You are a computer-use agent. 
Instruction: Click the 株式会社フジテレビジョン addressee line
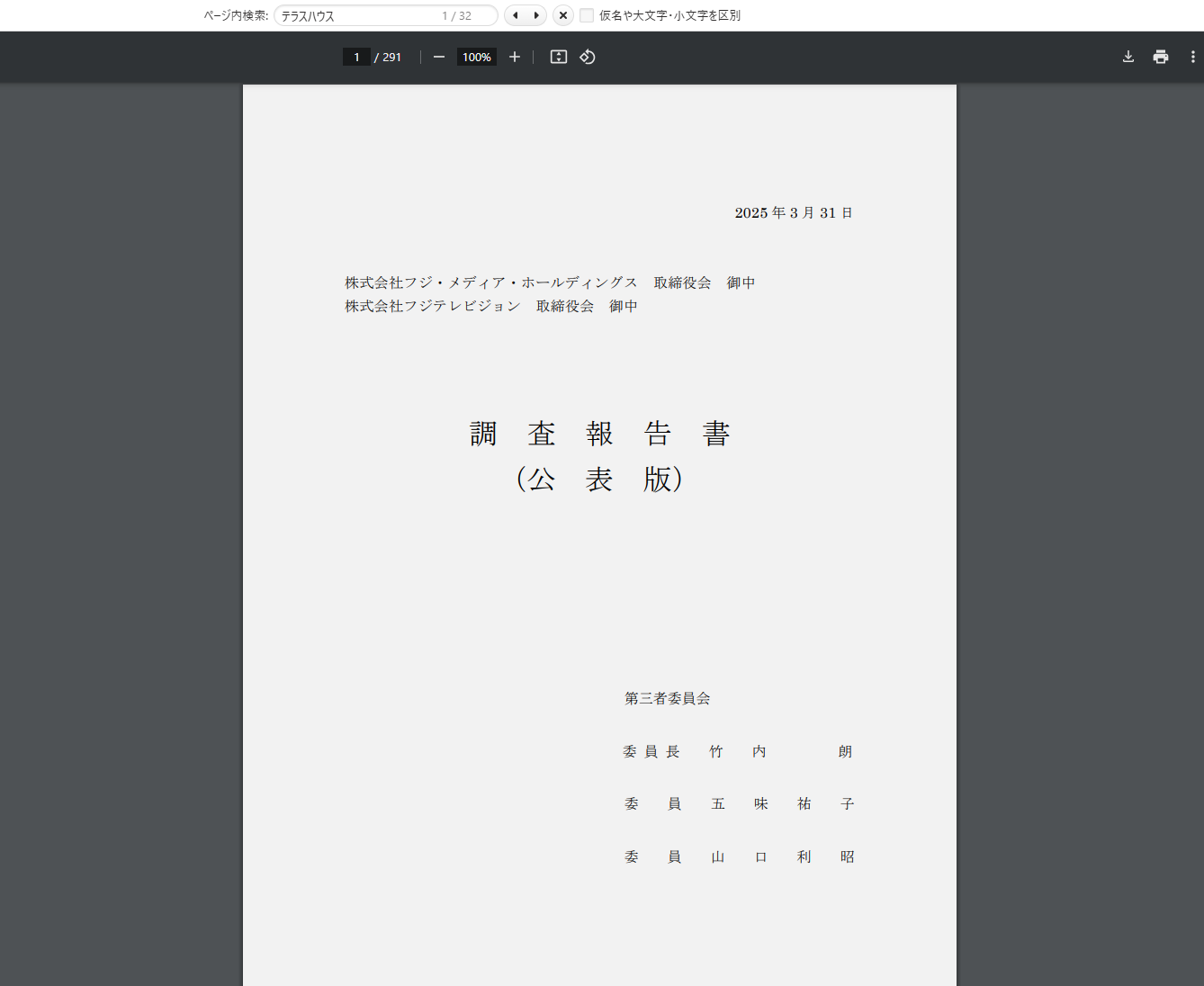coord(491,306)
